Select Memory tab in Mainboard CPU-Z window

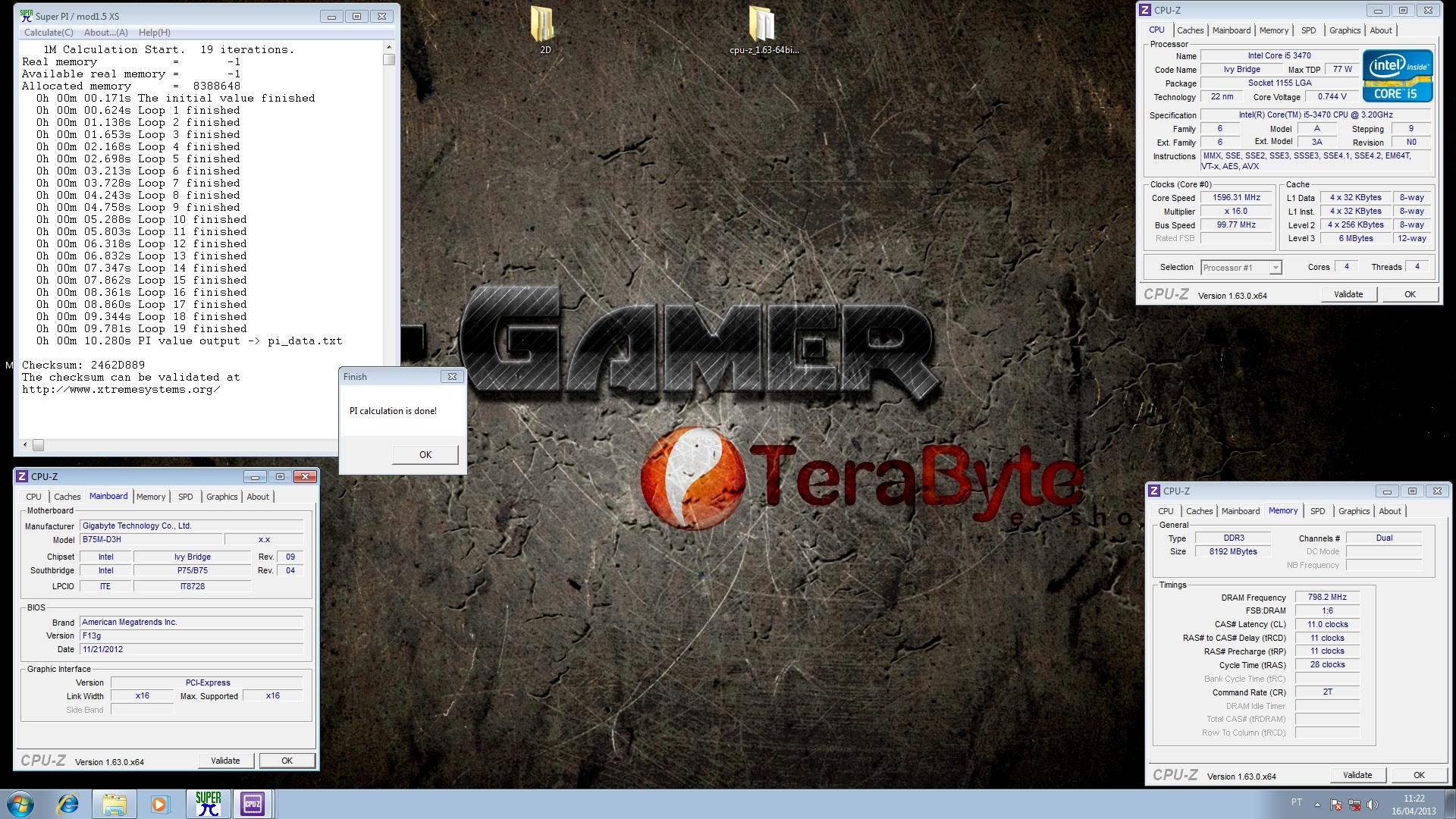coord(151,497)
